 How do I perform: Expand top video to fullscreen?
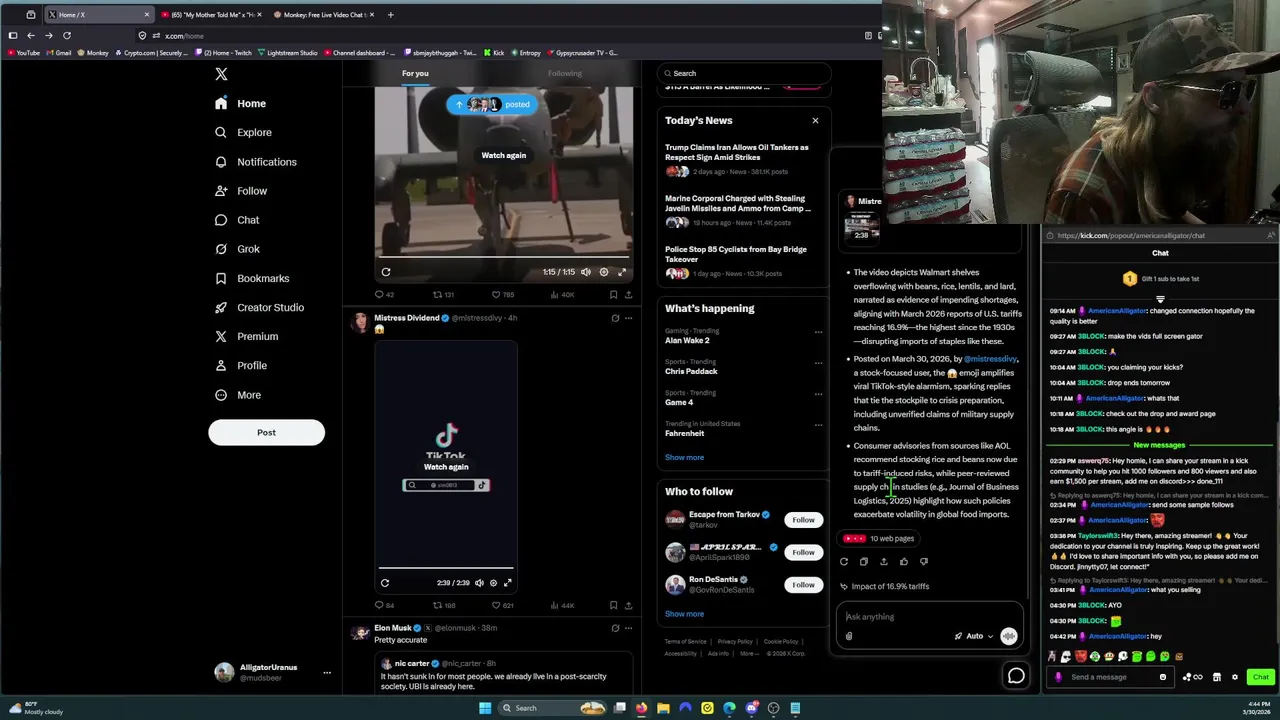[621, 272]
